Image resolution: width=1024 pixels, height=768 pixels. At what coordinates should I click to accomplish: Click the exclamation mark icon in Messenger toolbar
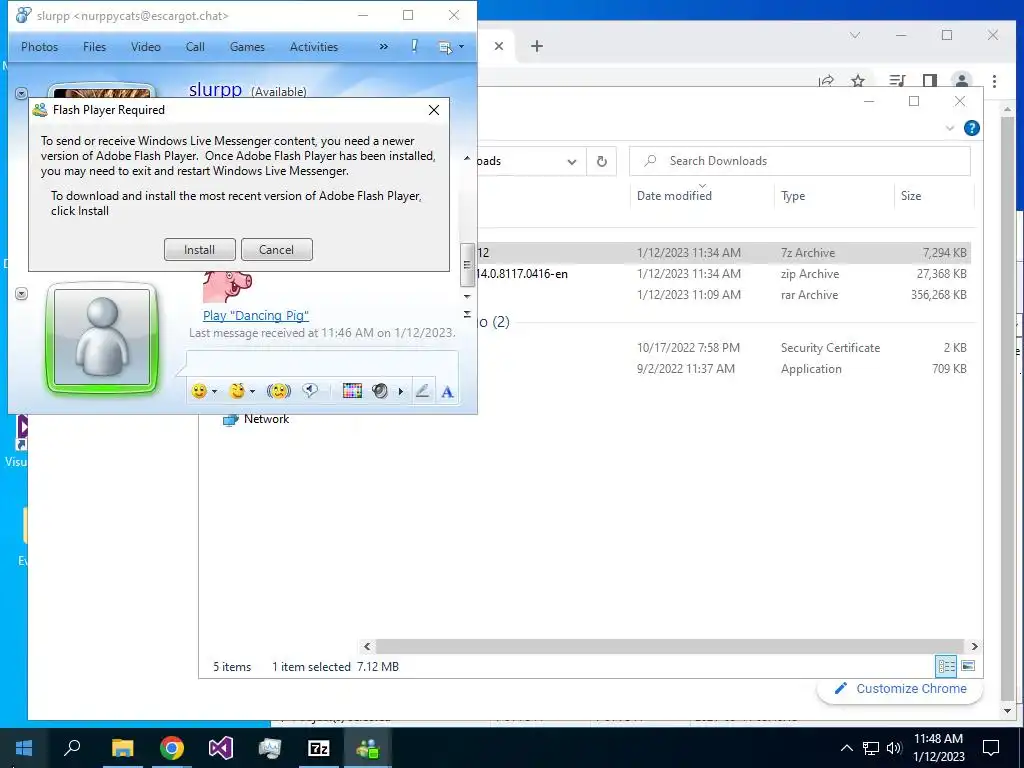click(x=414, y=46)
